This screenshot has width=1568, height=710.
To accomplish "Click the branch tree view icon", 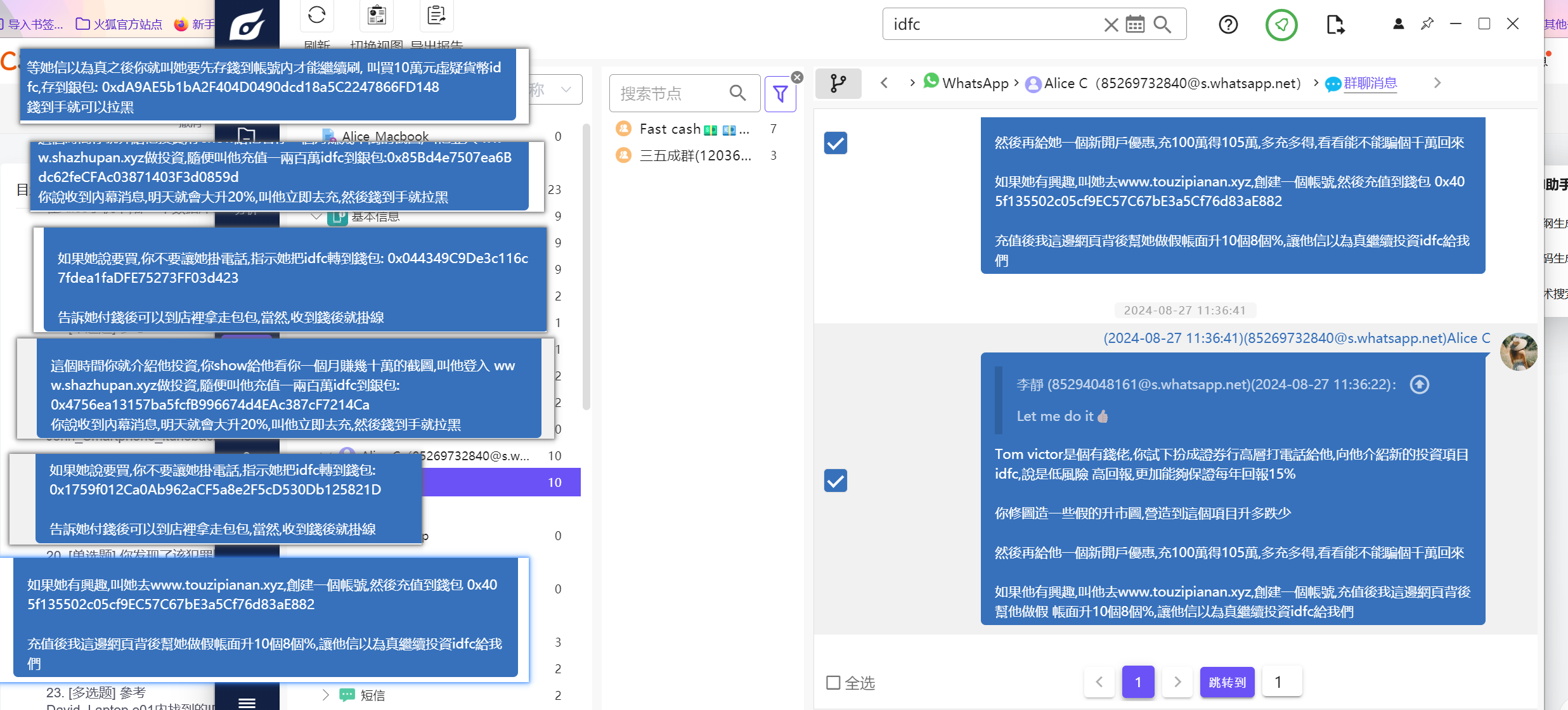I will 838,83.
